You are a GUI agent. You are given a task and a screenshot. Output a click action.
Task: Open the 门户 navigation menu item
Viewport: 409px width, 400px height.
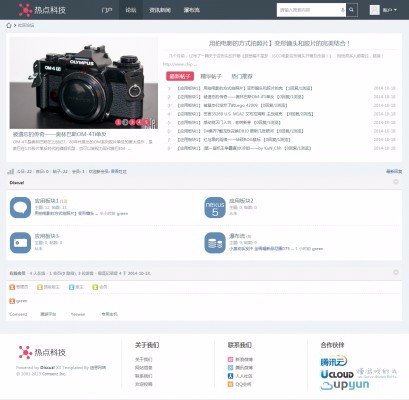coord(107,10)
